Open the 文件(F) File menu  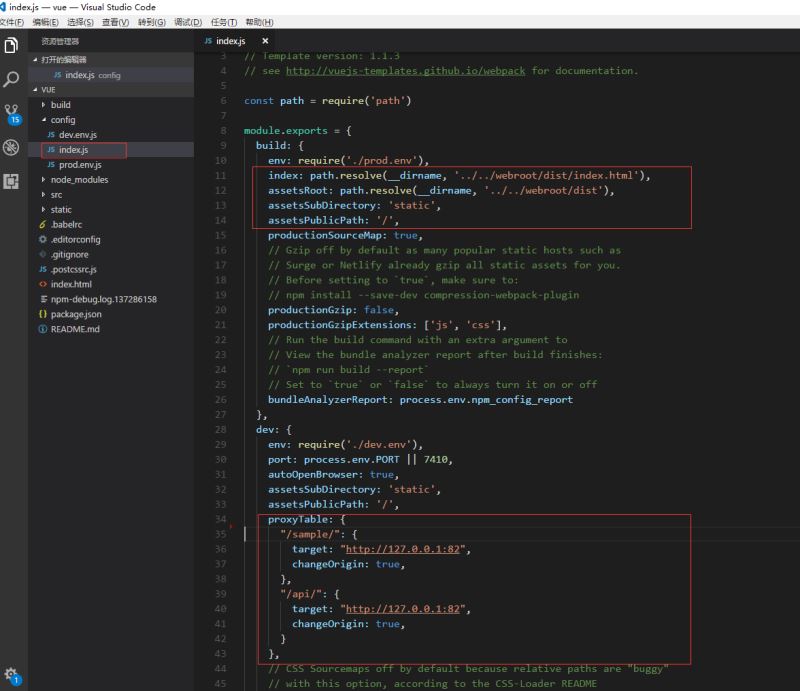[x=12, y=22]
